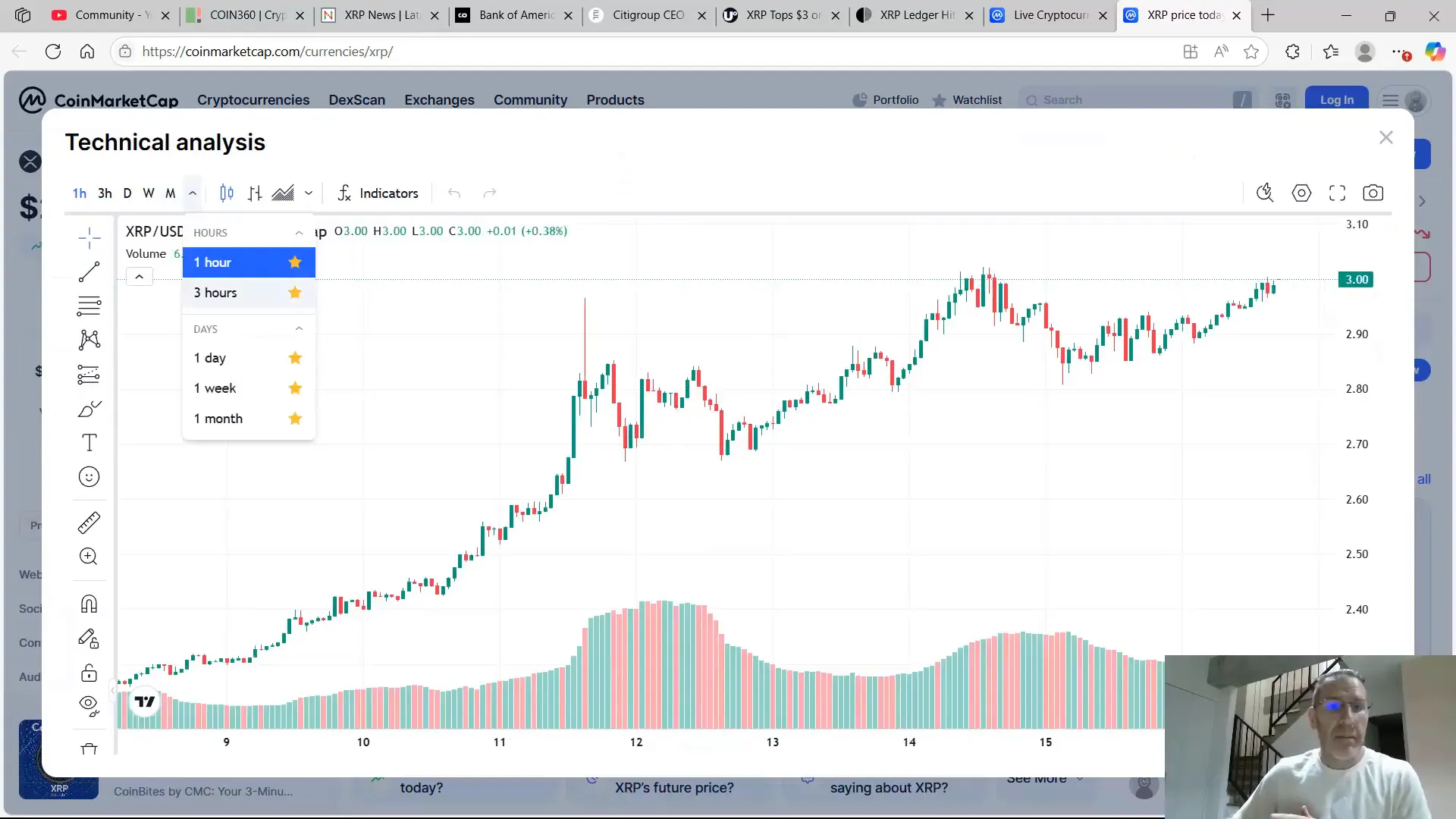This screenshot has width=1456, height=819.
Task: Select the bars chart style
Action: tap(255, 193)
